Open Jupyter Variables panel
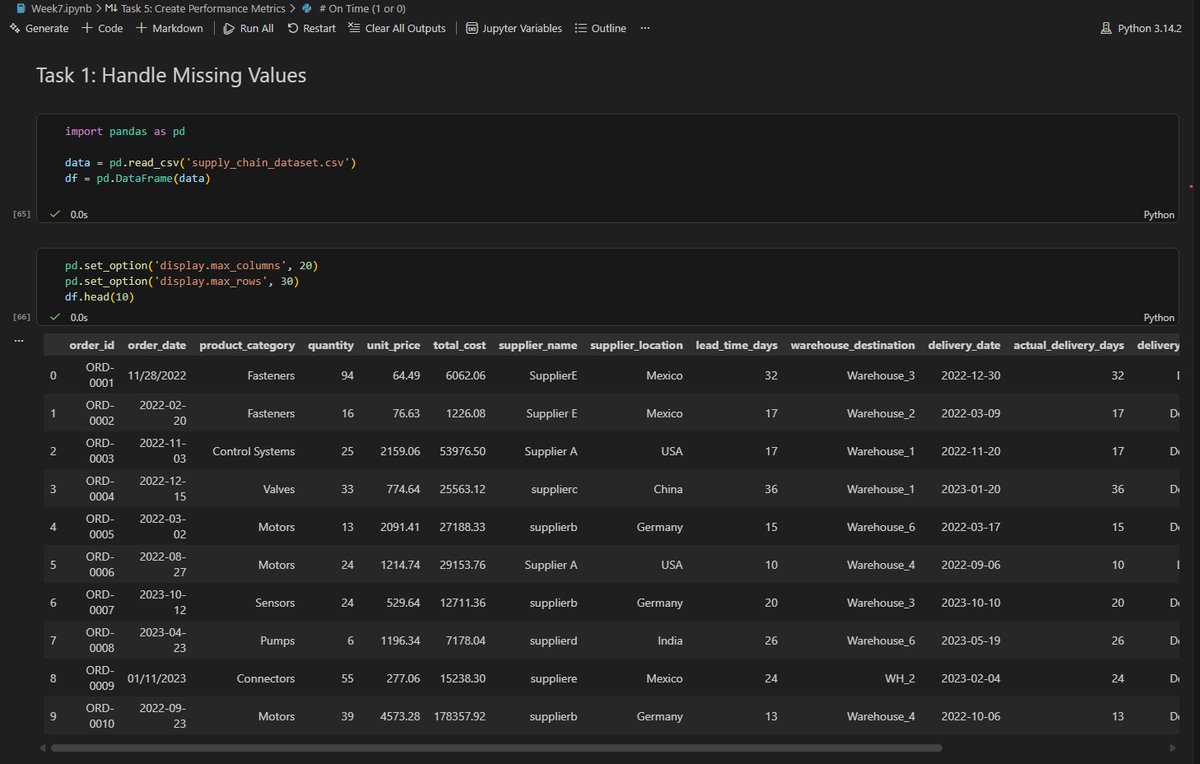 pyautogui.click(x=514, y=28)
